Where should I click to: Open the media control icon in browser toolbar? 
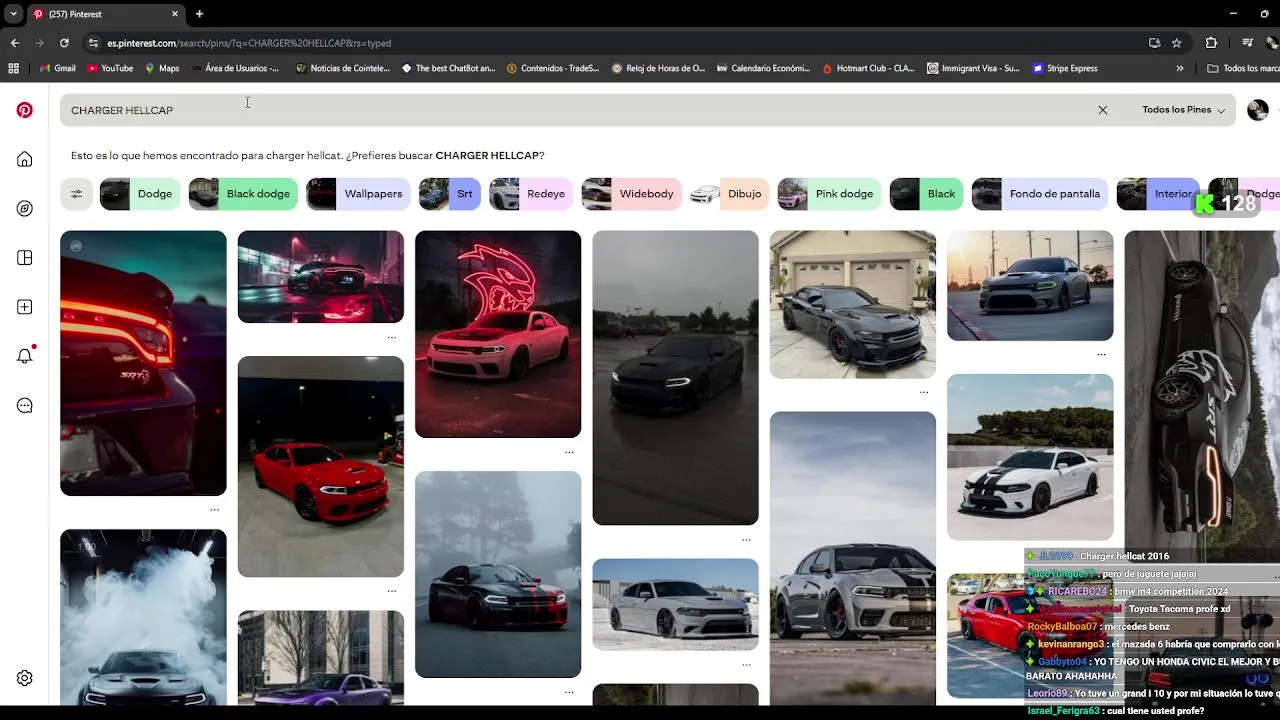tap(1247, 43)
